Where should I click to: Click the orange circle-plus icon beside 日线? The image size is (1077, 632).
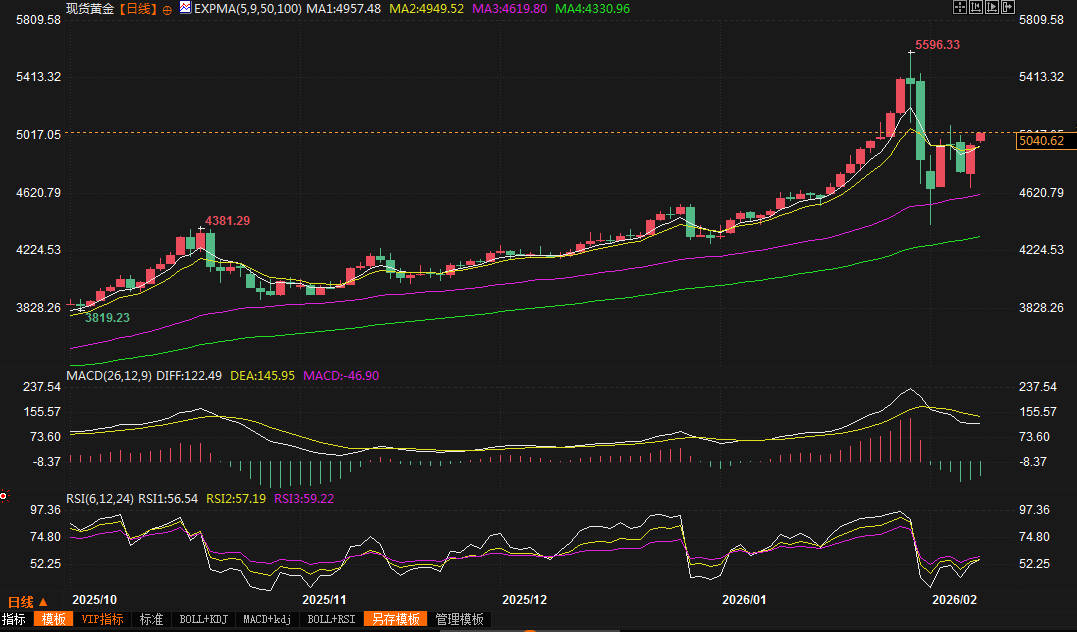167,8
